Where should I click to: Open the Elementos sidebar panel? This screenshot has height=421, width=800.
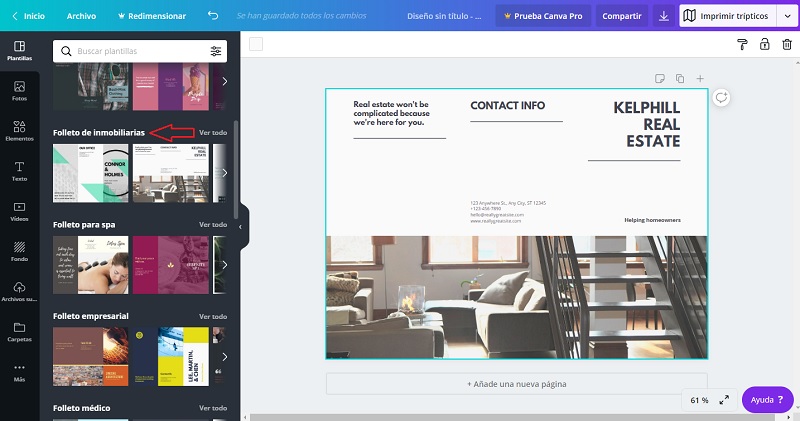tap(19, 131)
